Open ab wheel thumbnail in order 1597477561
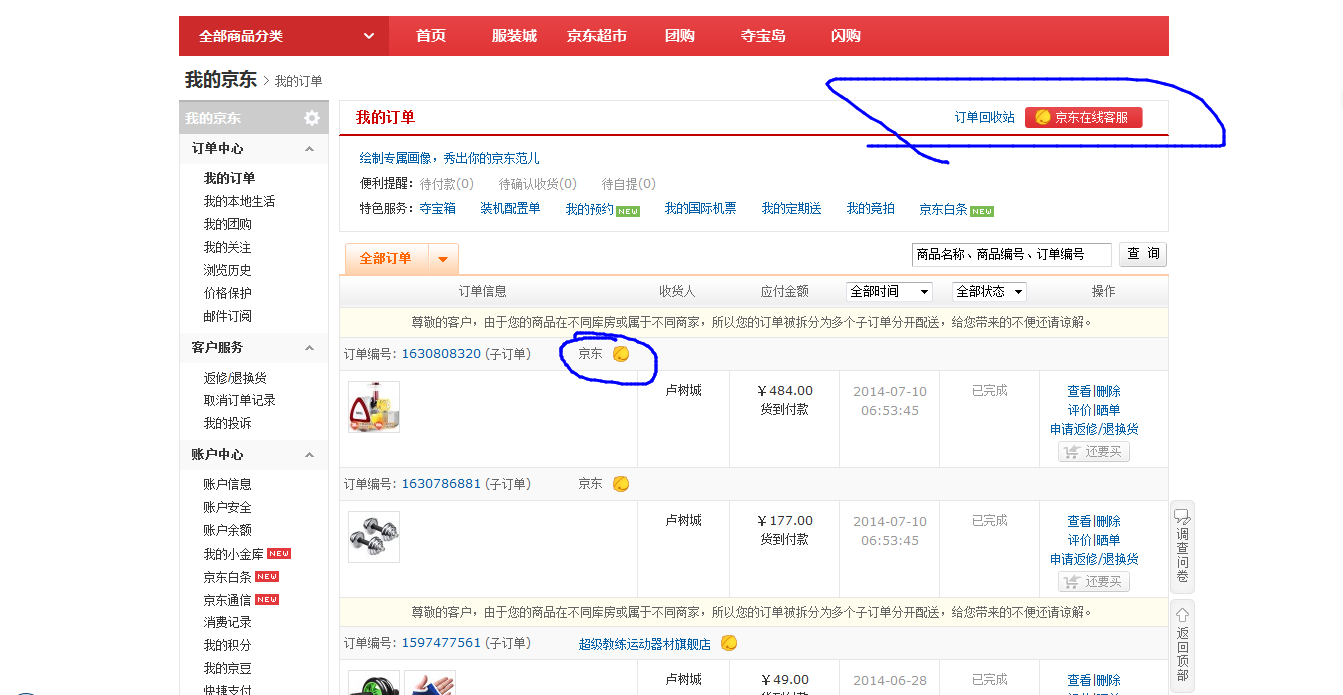Screen dimensions: 1343x695 click(x=374, y=683)
